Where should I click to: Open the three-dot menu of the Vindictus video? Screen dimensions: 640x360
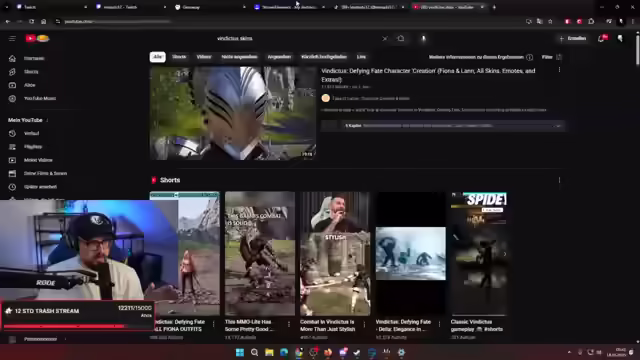coord(559,70)
